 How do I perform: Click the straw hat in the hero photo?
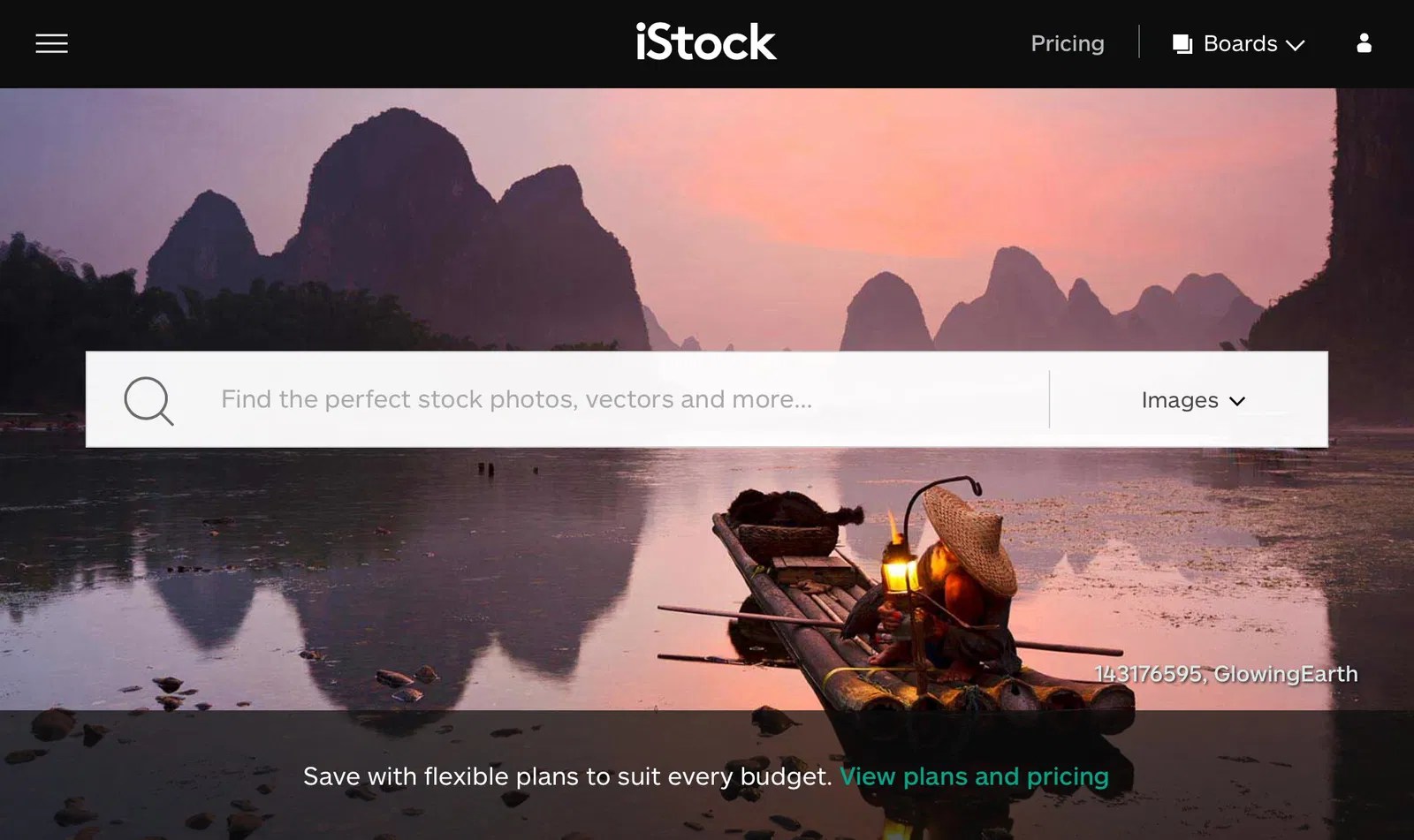[970, 537]
